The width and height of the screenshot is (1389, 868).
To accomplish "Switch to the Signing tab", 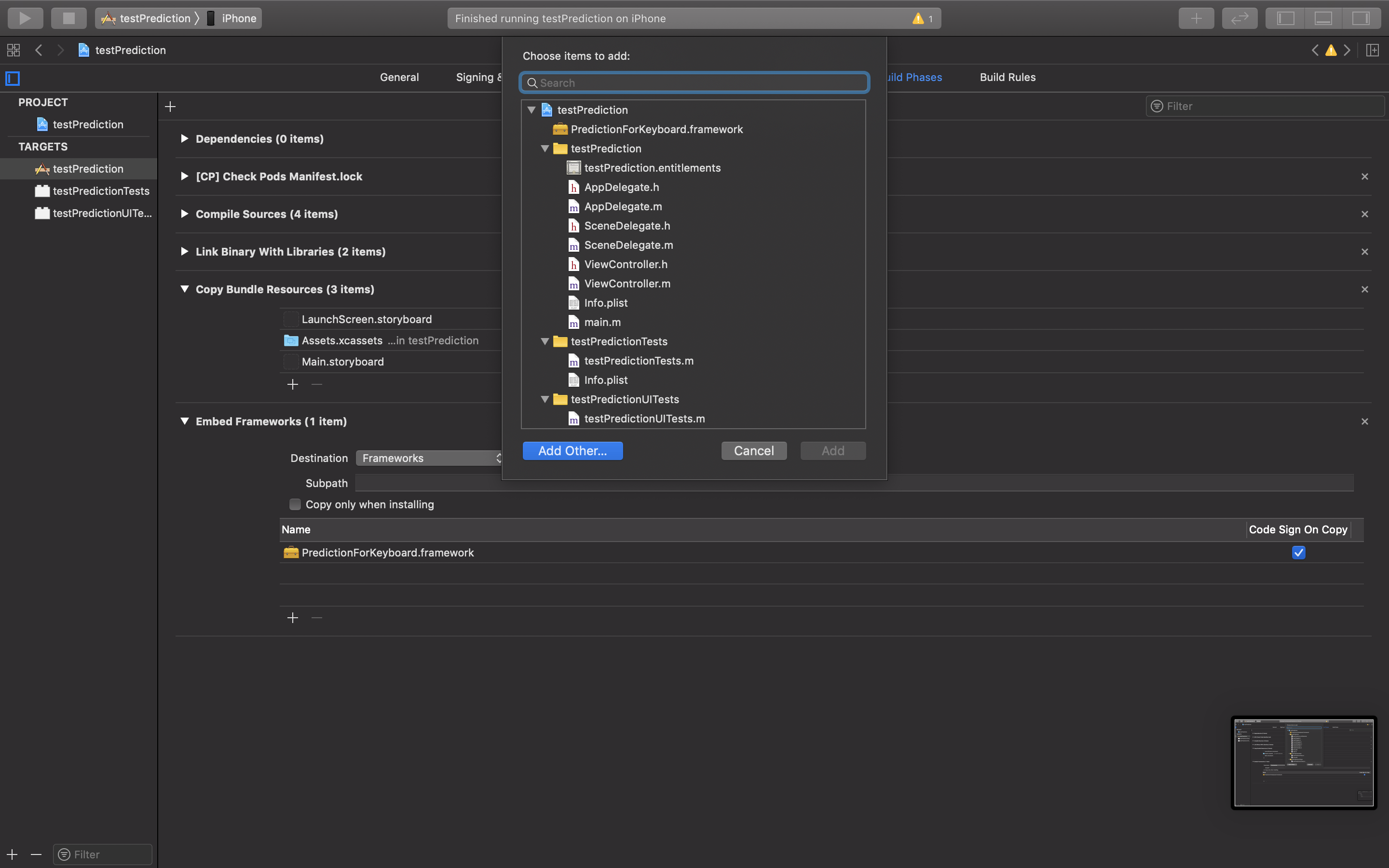I will tap(479, 77).
